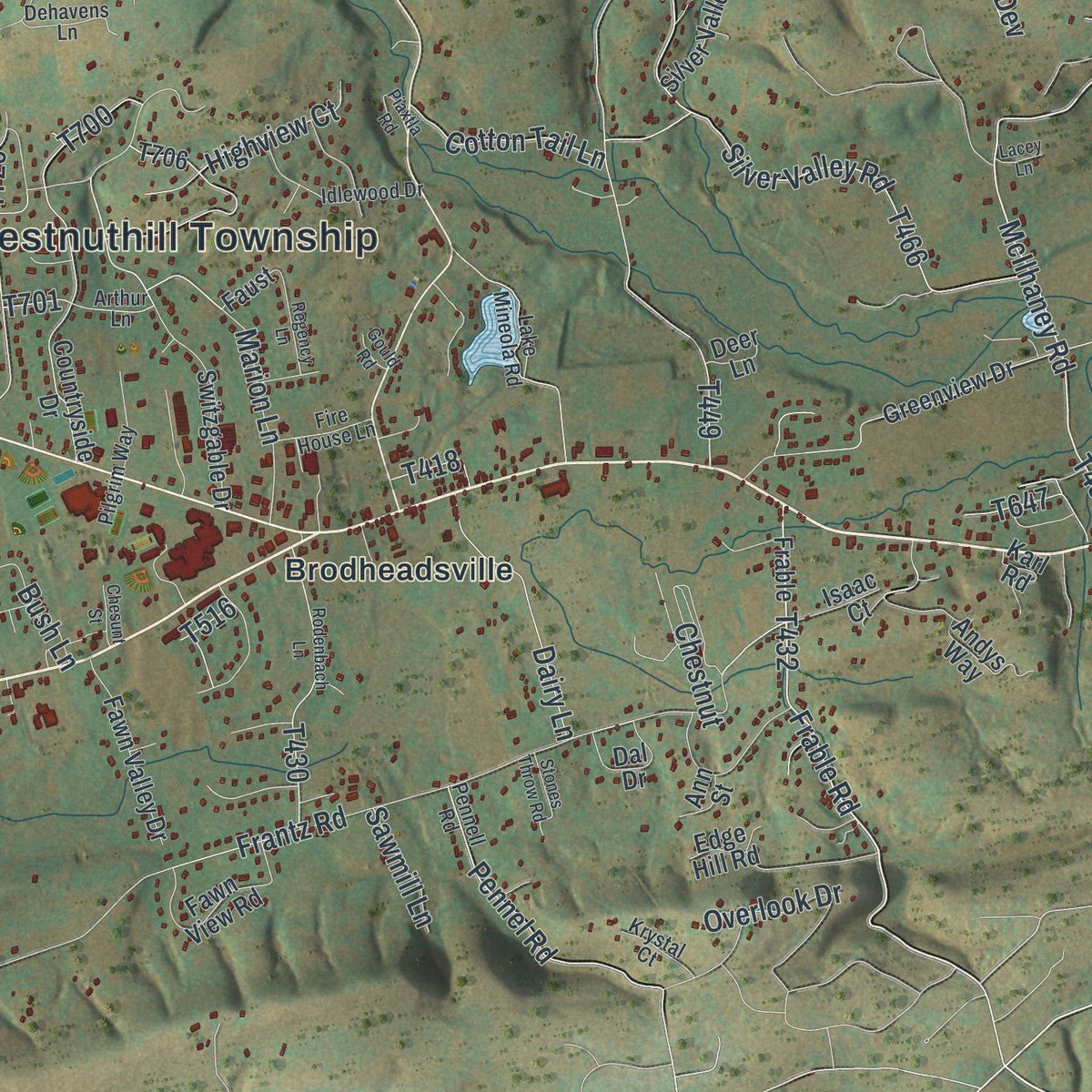Click the Isaac Ct label

(849, 597)
